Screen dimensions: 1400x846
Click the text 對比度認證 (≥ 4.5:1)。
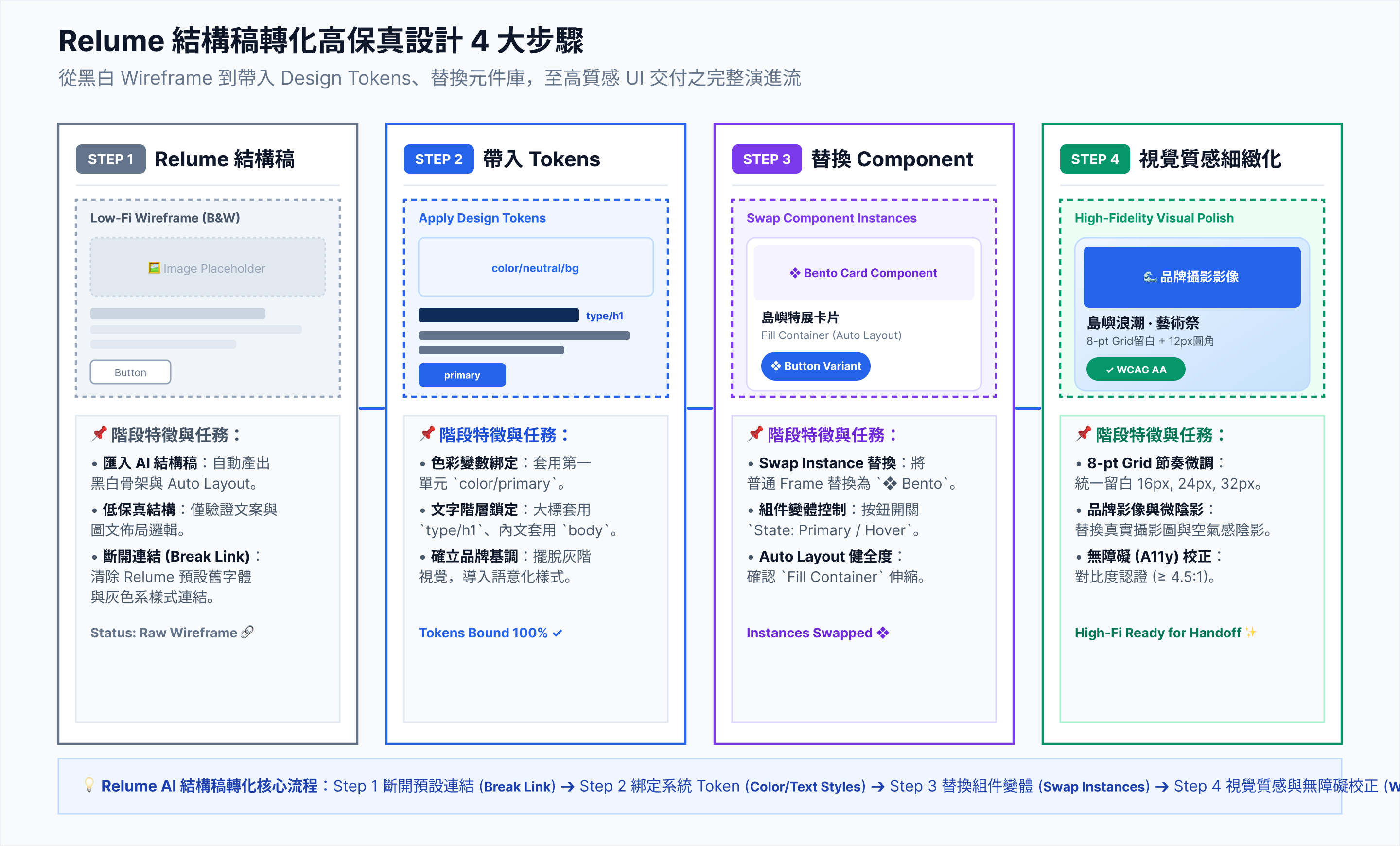[1147, 577]
